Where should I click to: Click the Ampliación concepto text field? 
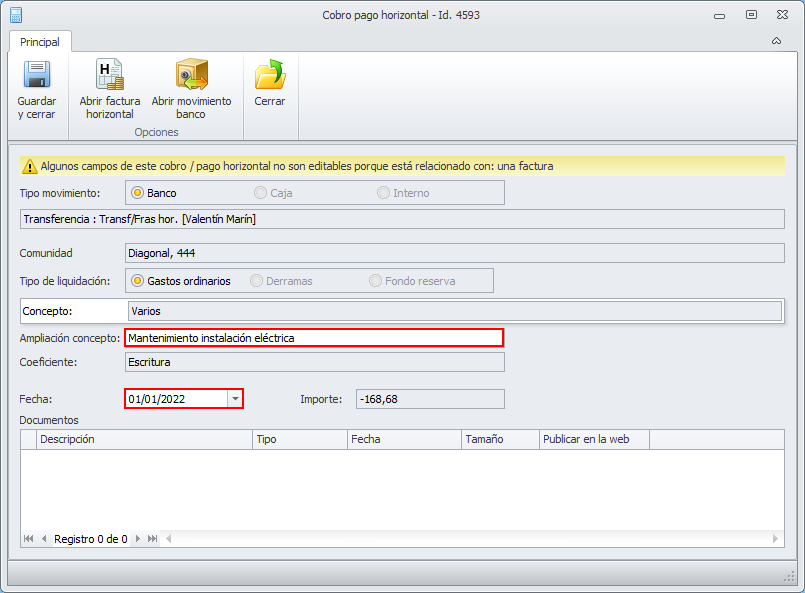[x=313, y=338]
